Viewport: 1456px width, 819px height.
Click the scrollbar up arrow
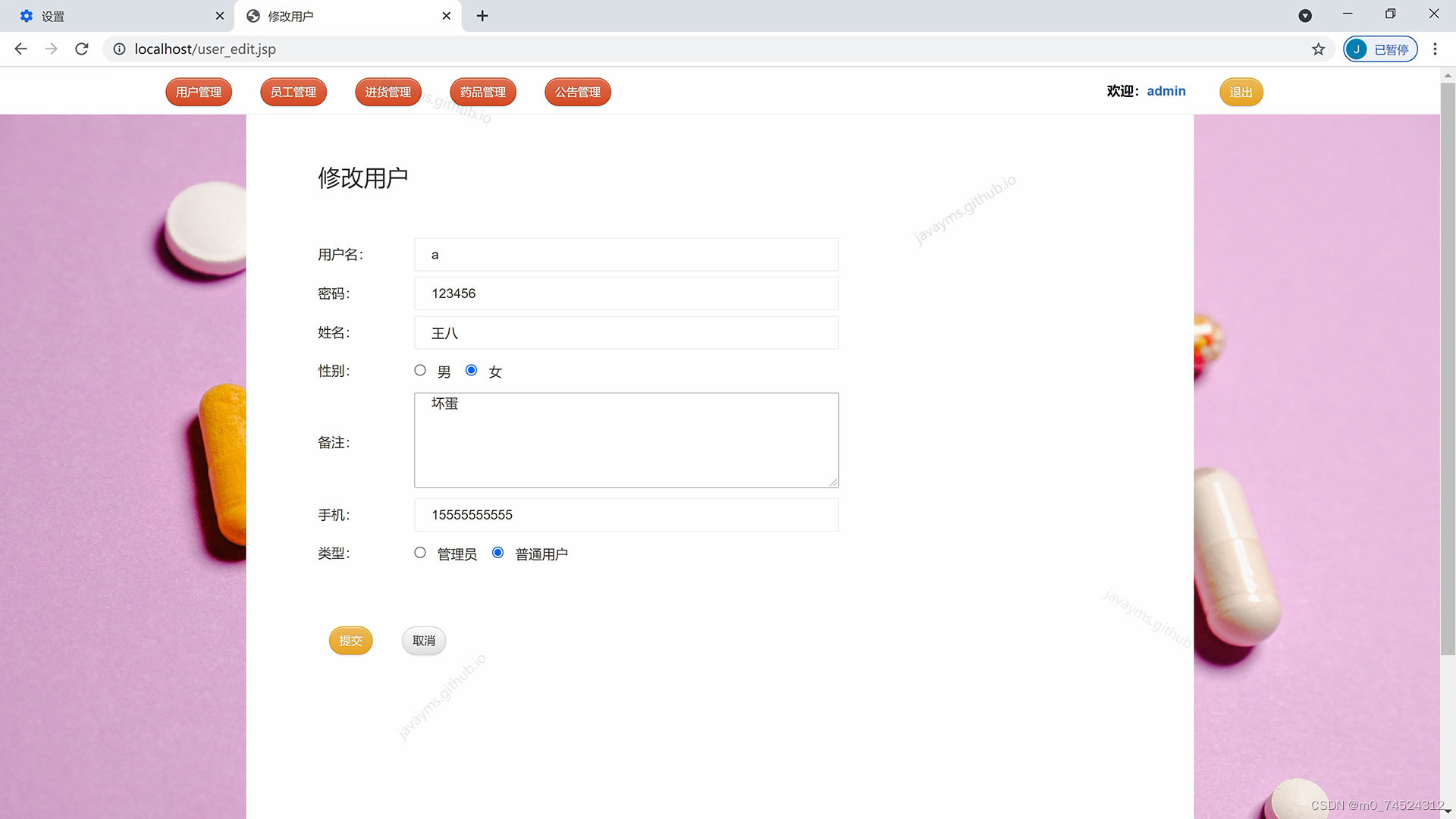tap(1448, 75)
